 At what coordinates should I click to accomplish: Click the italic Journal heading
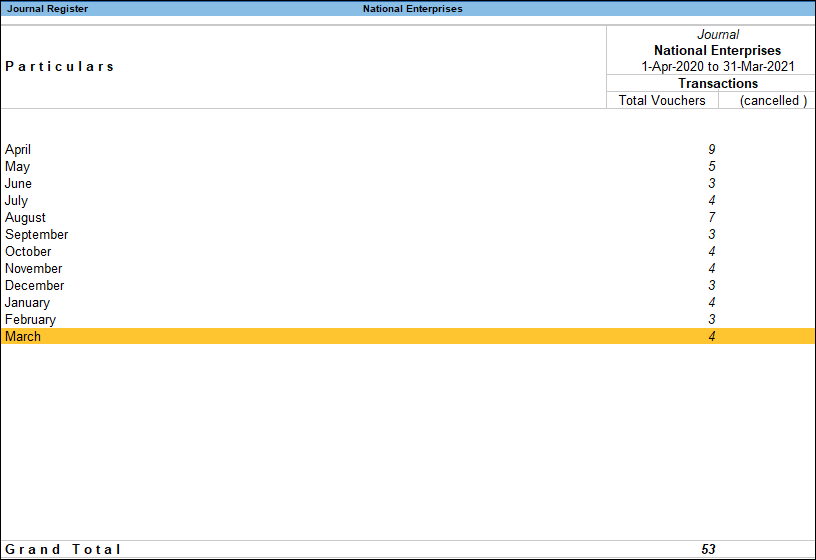(x=718, y=34)
